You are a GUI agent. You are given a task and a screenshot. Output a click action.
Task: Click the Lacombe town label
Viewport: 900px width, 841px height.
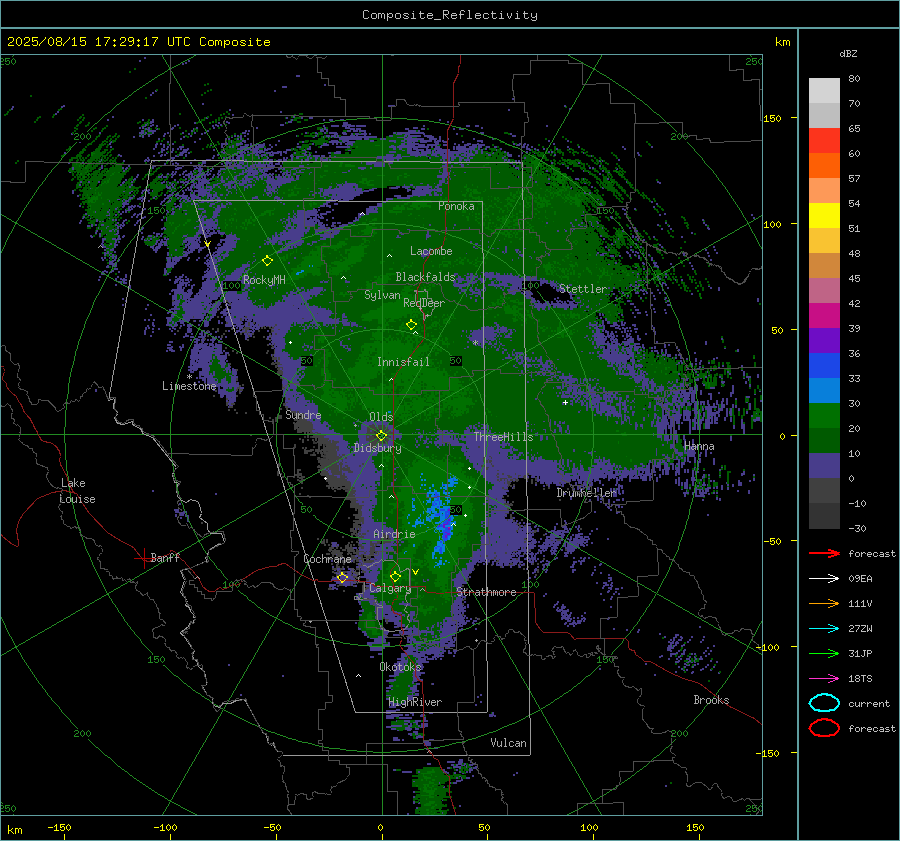click(431, 251)
